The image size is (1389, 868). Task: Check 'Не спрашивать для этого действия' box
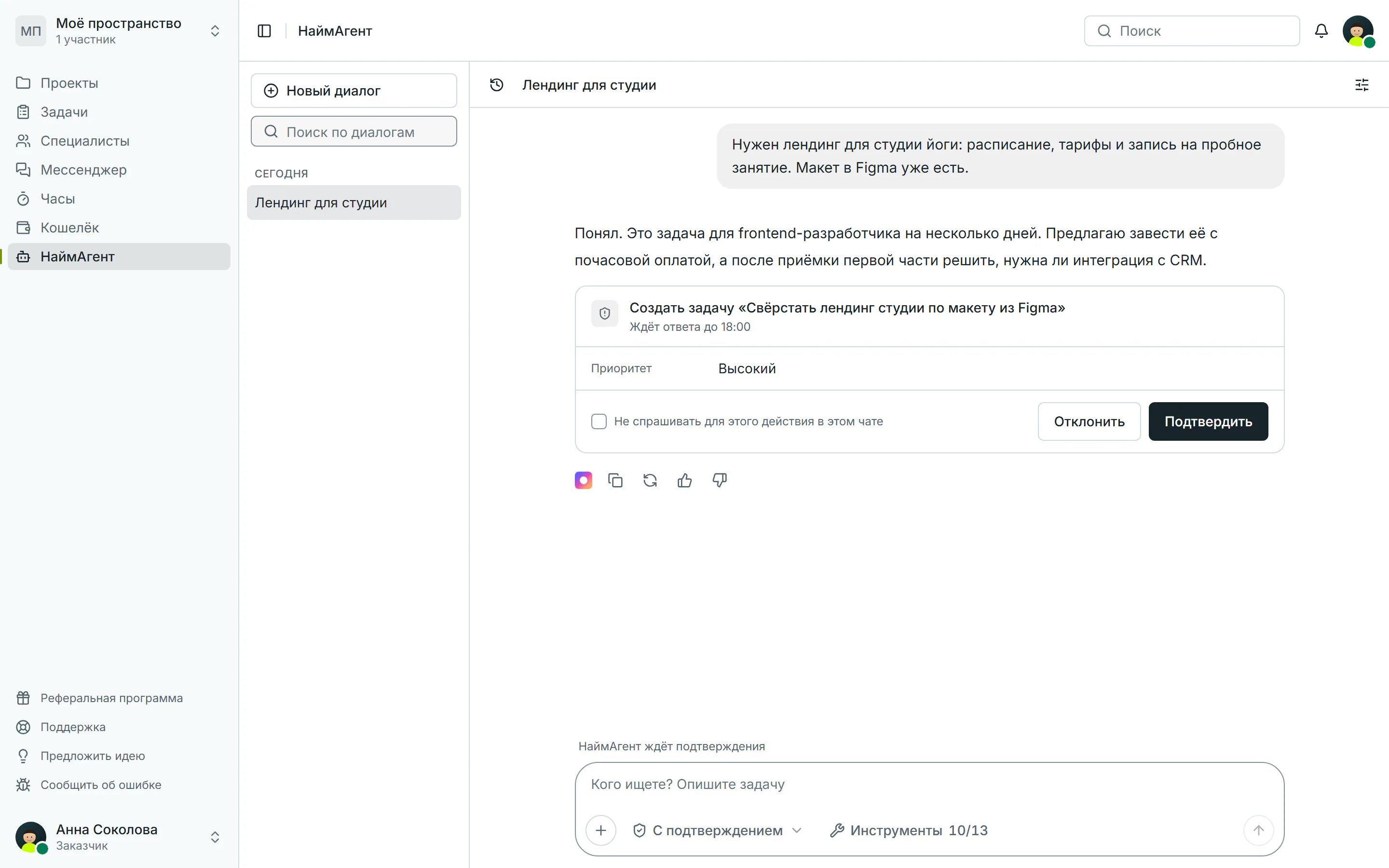coord(599,421)
